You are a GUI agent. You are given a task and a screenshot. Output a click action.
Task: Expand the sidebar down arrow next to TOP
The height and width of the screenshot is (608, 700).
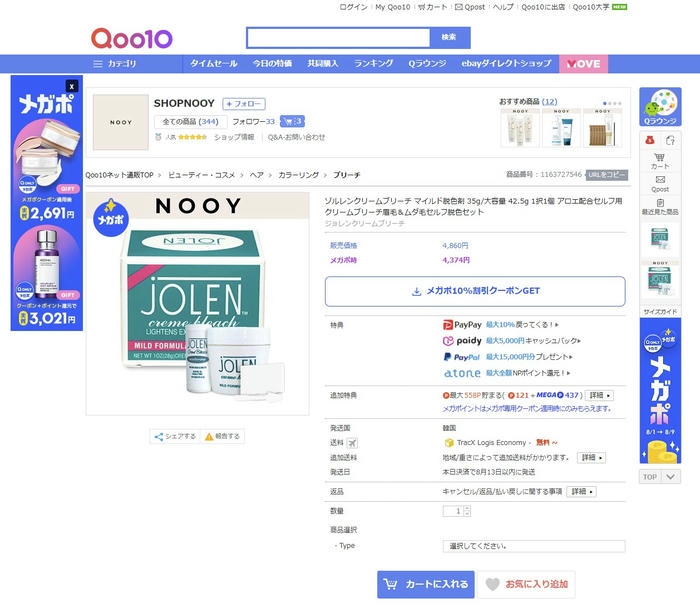(671, 477)
